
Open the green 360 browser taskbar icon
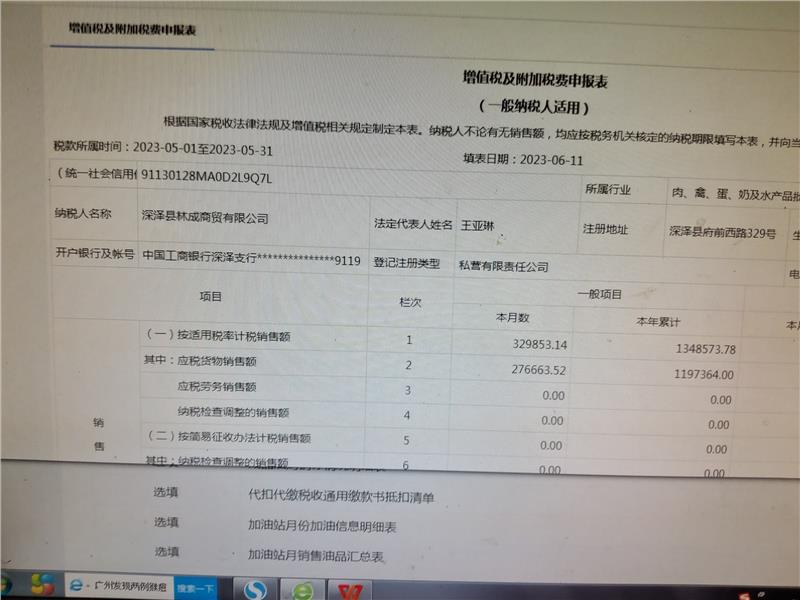(303, 588)
